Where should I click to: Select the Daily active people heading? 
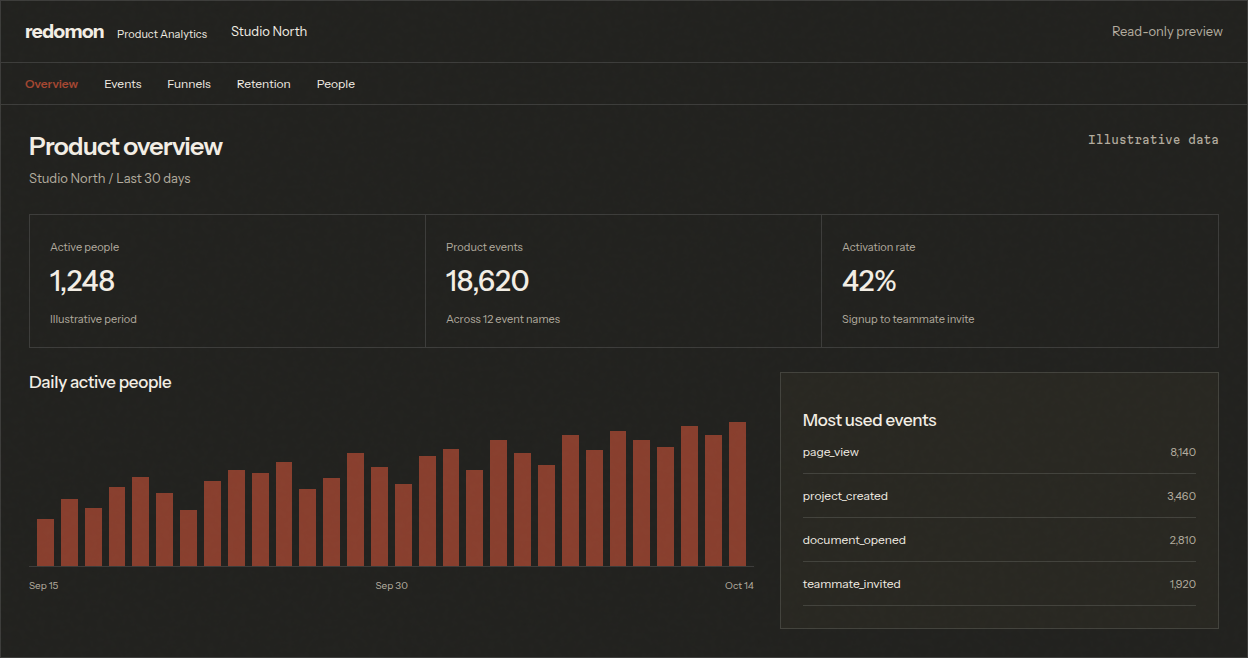pos(100,383)
